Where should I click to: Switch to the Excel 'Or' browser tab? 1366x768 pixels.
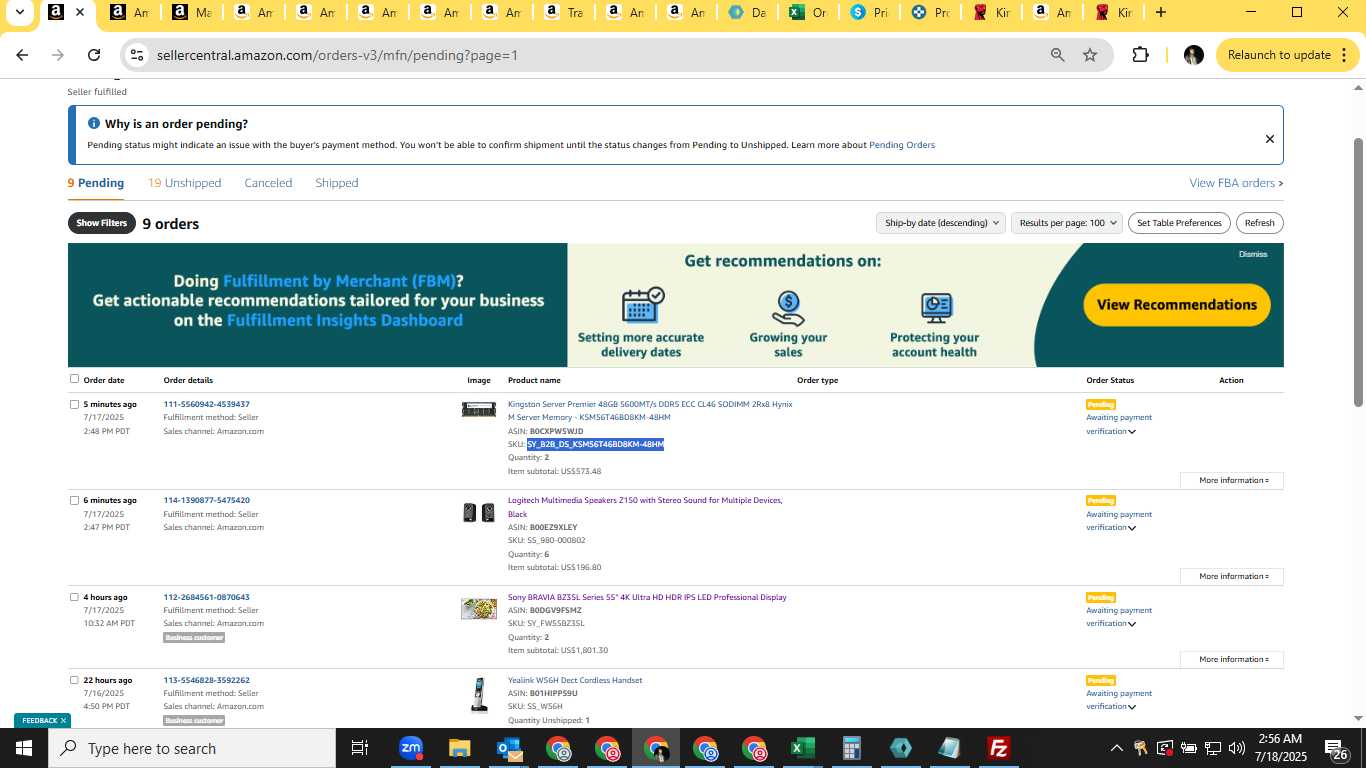pos(808,13)
